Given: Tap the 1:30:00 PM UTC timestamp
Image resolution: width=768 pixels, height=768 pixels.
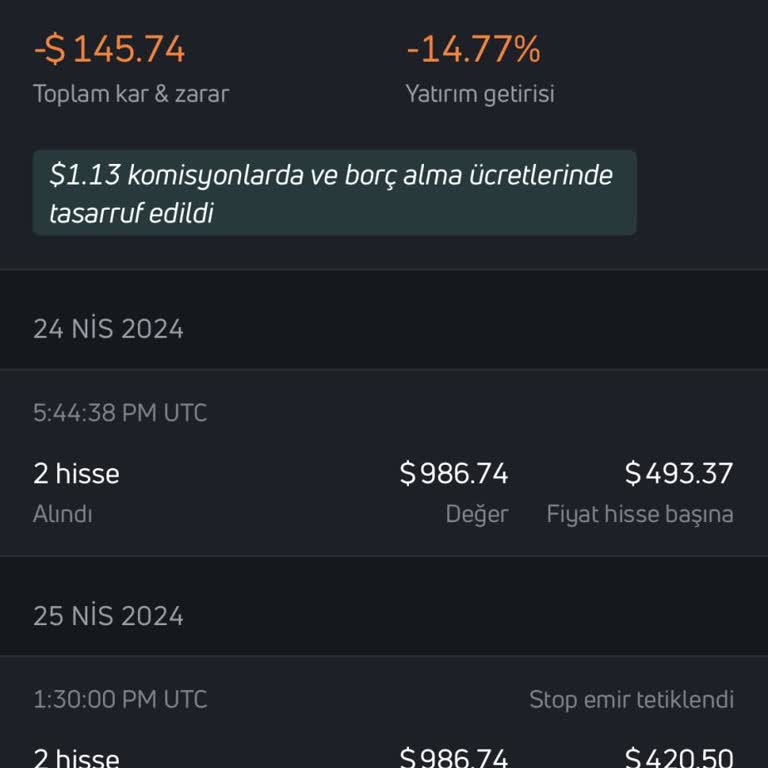Looking at the screenshot, I should [x=120, y=699].
